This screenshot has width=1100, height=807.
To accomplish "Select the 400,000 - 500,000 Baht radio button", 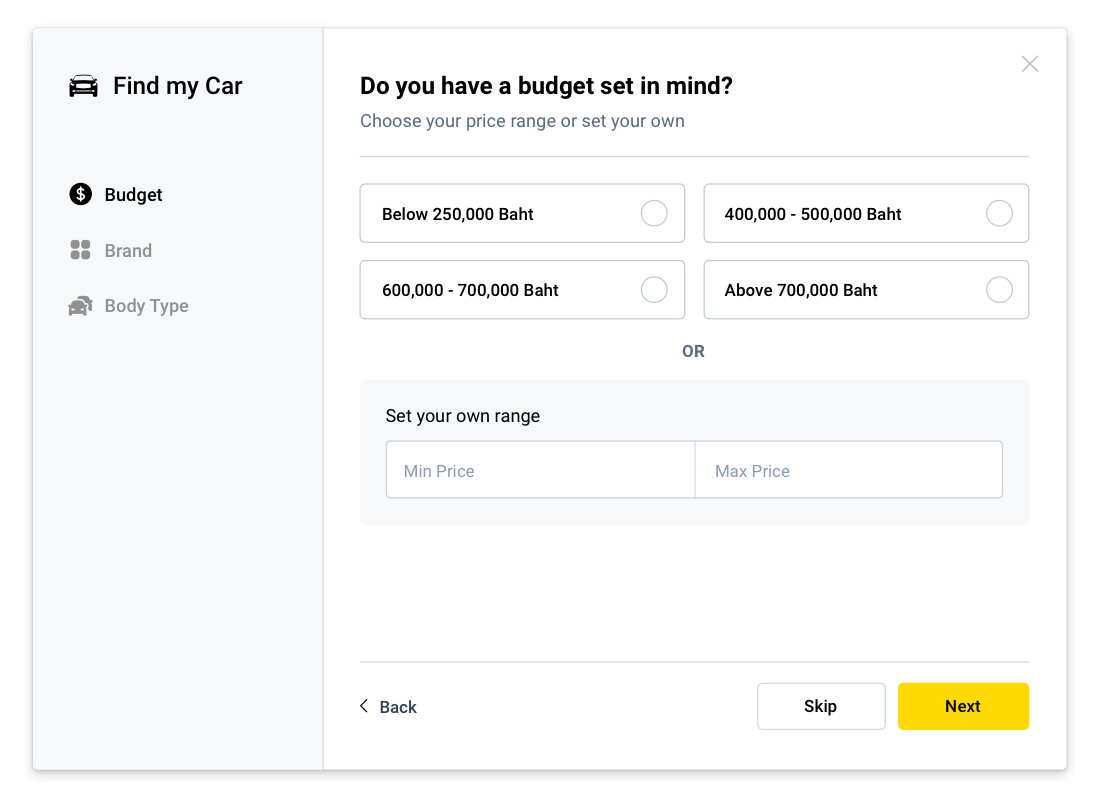I will [999, 213].
